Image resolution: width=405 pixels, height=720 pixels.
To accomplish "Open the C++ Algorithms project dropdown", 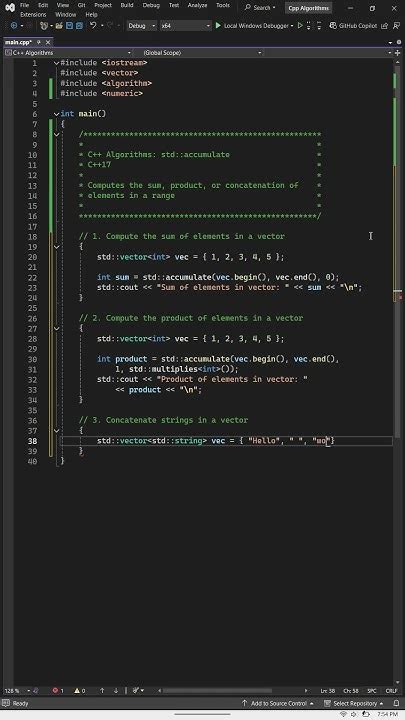I will (x=68, y=53).
